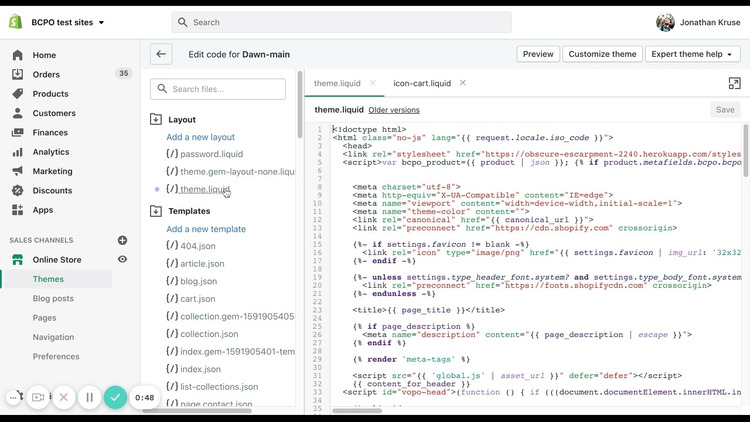The image size is (750, 422).
Task: Switch to the icon-cart.liquid tab
Action: click(422, 84)
